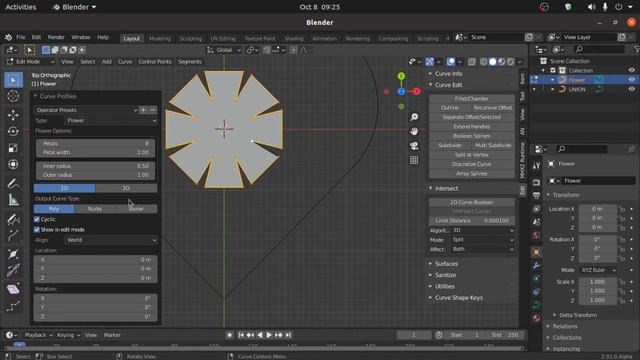Switch to the Shading workspace tab
The height and width of the screenshot is (360, 640).
click(294, 38)
